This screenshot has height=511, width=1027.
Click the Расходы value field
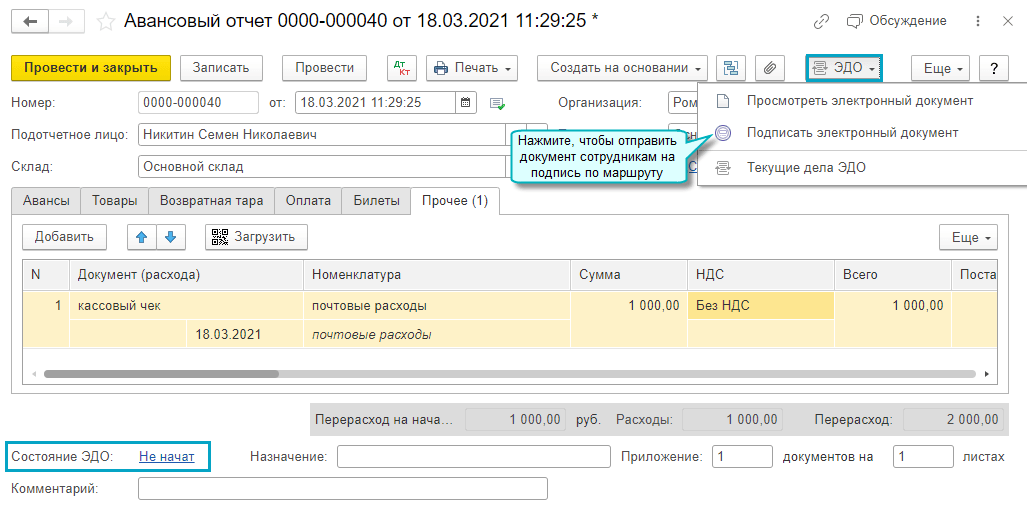(732, 419)
